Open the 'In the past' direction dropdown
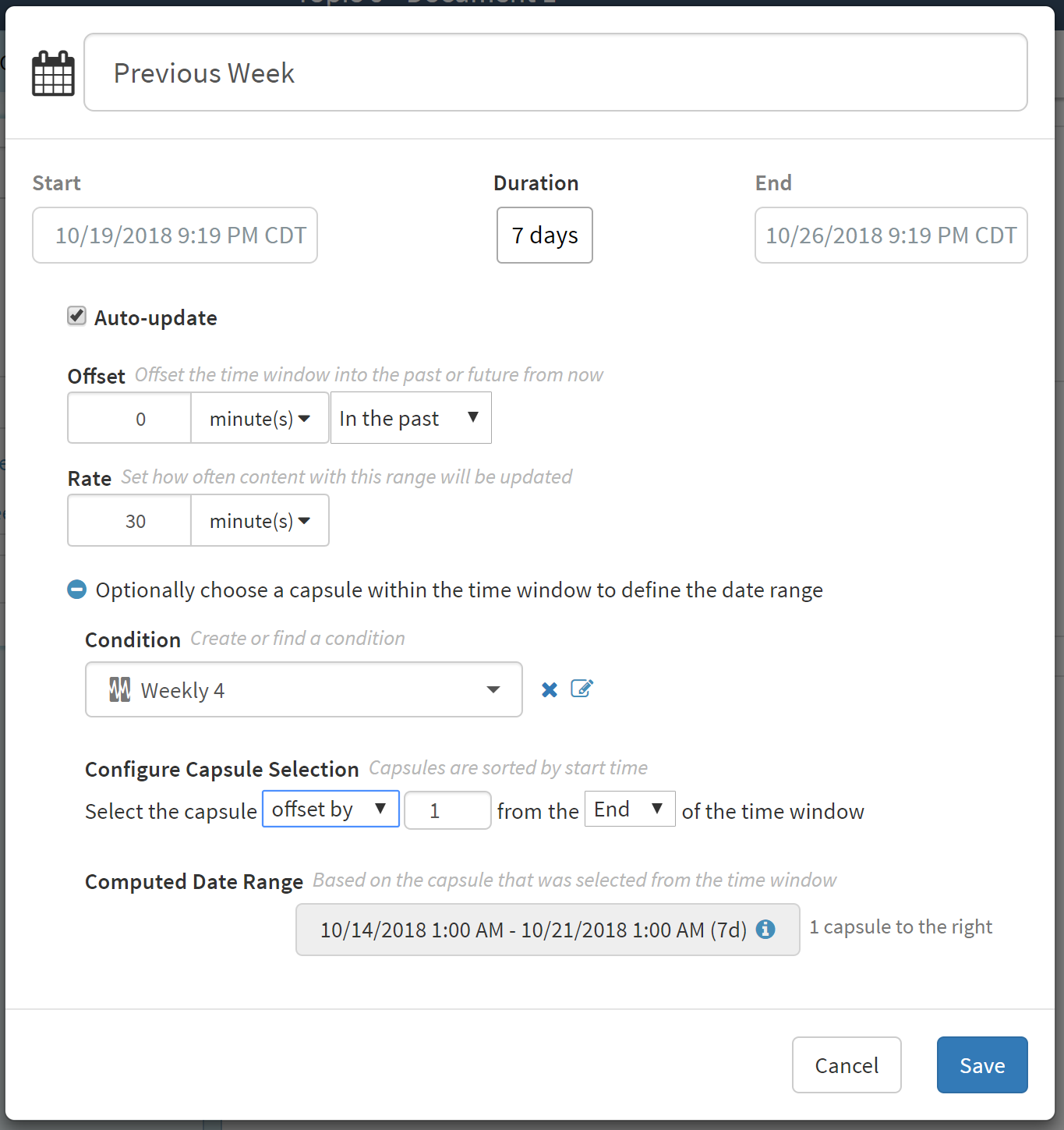Screen dimensions: 1064x1130 (x=410, y=419)
